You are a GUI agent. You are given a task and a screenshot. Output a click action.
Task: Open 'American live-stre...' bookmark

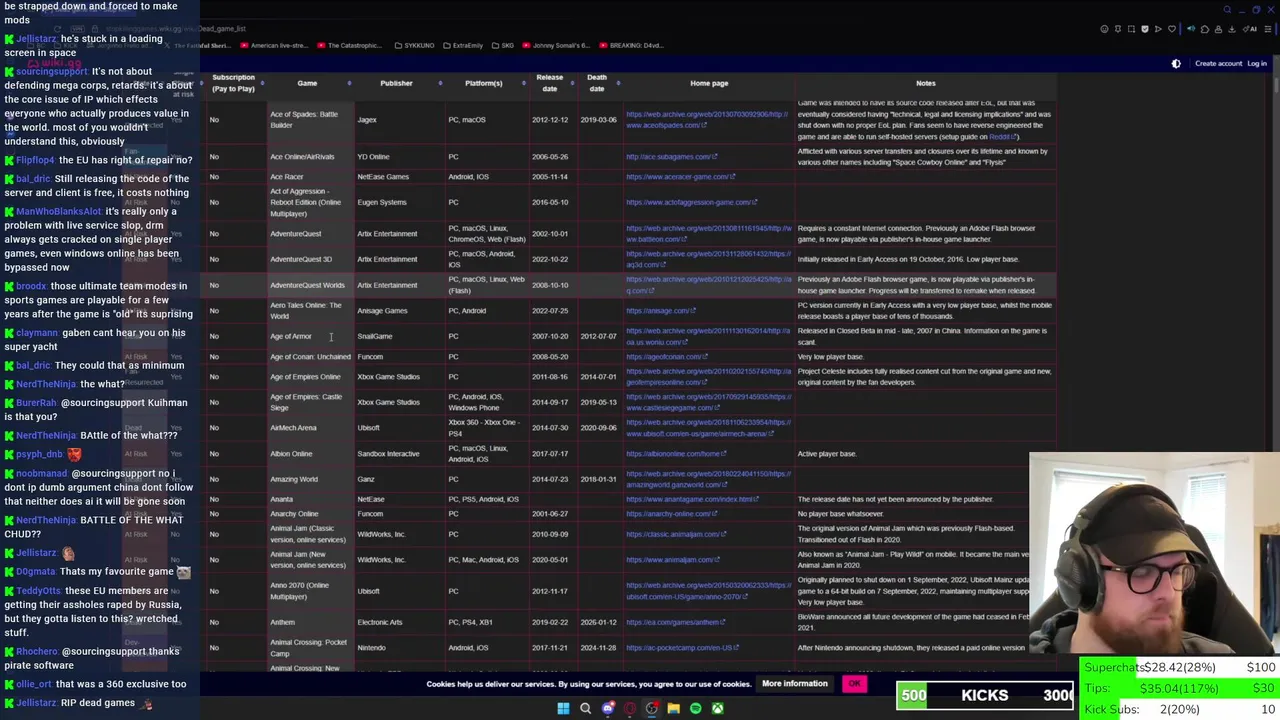[274, 45]
